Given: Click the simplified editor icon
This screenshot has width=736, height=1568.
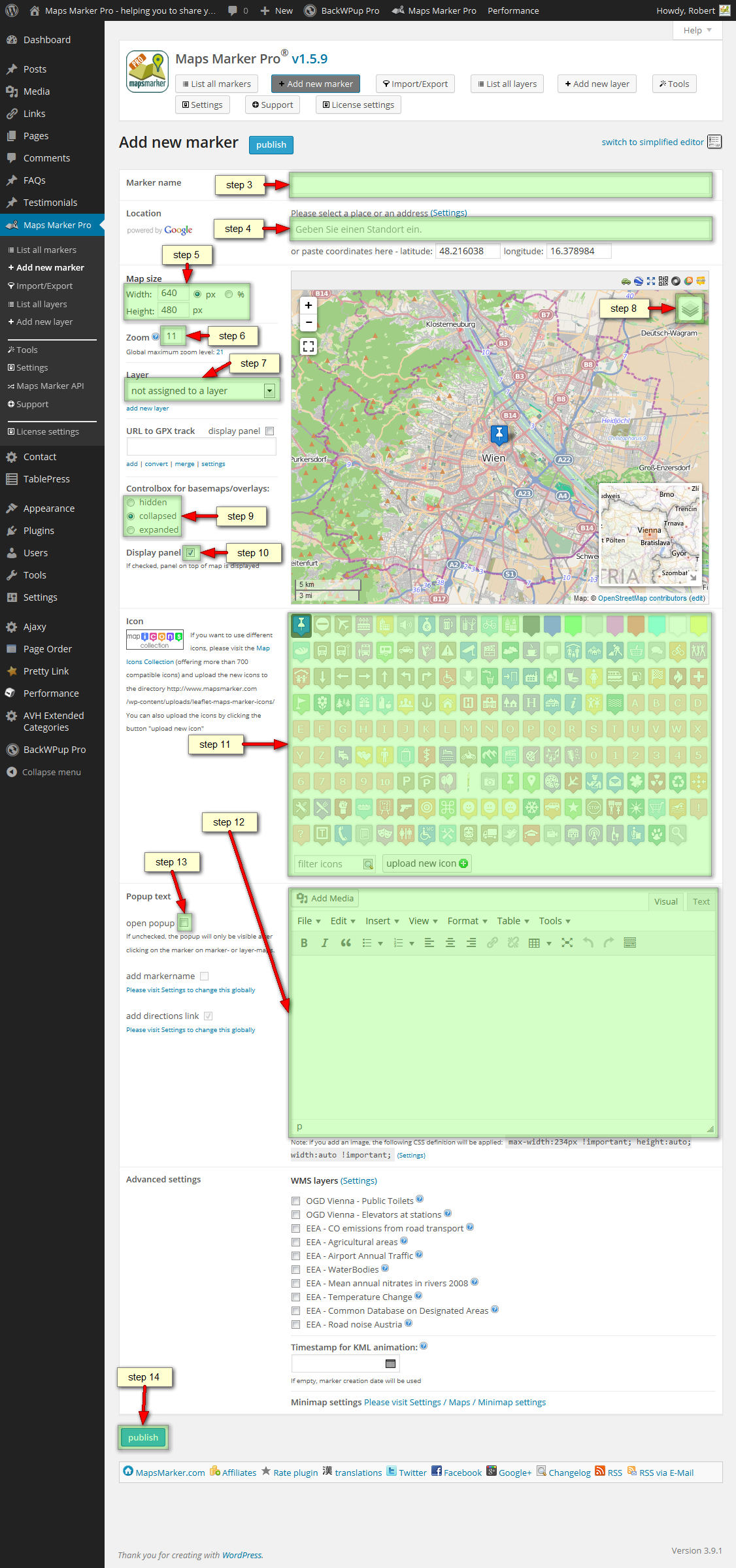Looking at the screenshot, I should click(714, 142).
